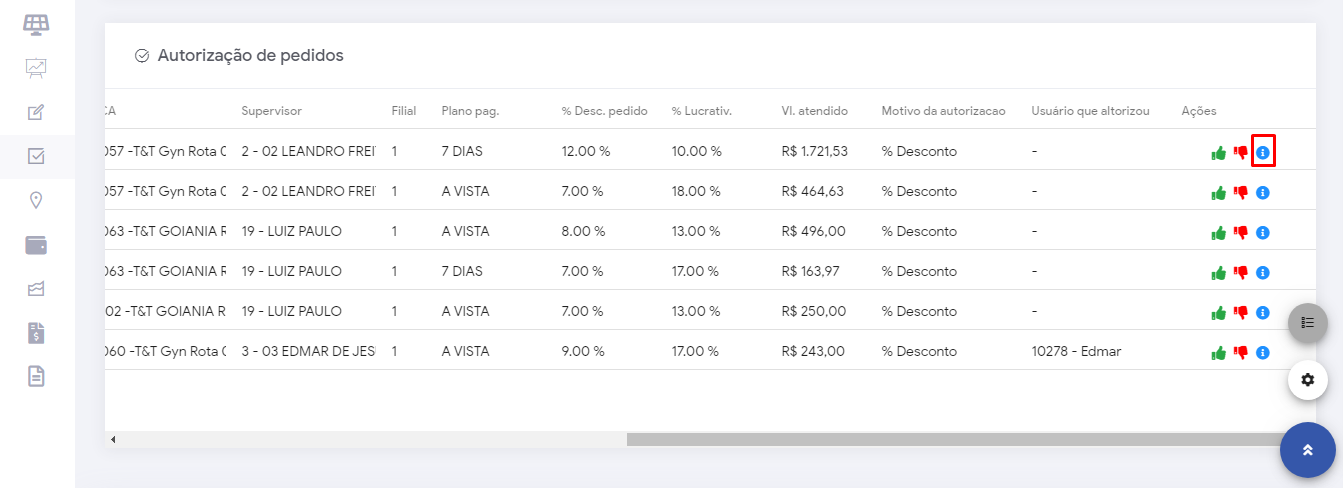The image size is (1343, 488).
Task: Click the gear settings floating button
Action: point(1307,380)
